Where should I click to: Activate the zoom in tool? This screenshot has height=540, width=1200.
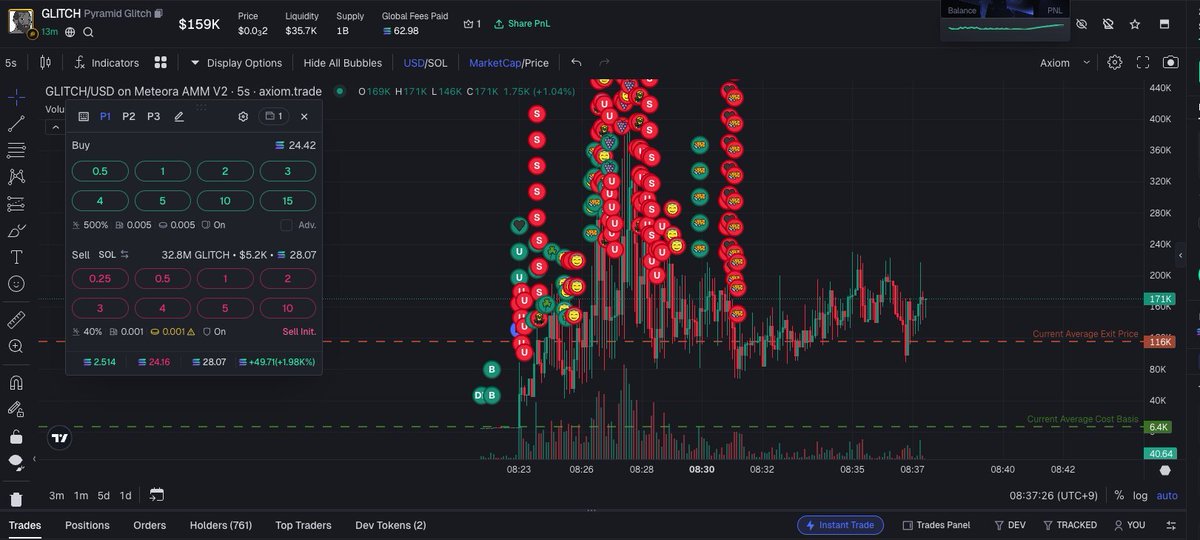[x=16, y=346]
